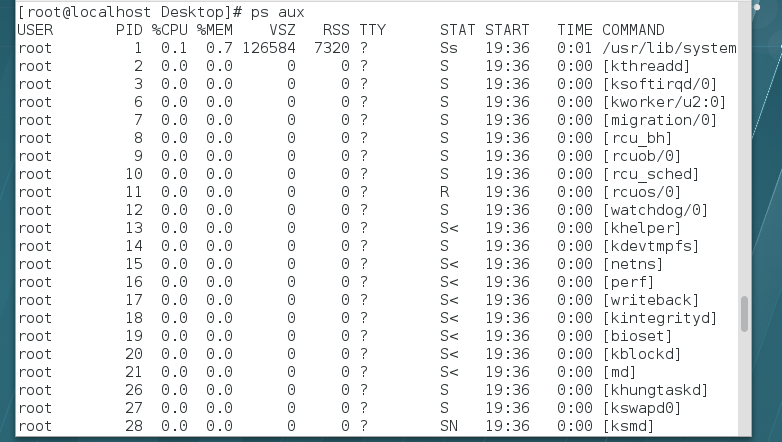Select the TIME column header
The width and height of the screenshot is (782, 442).
pos(575,30)
